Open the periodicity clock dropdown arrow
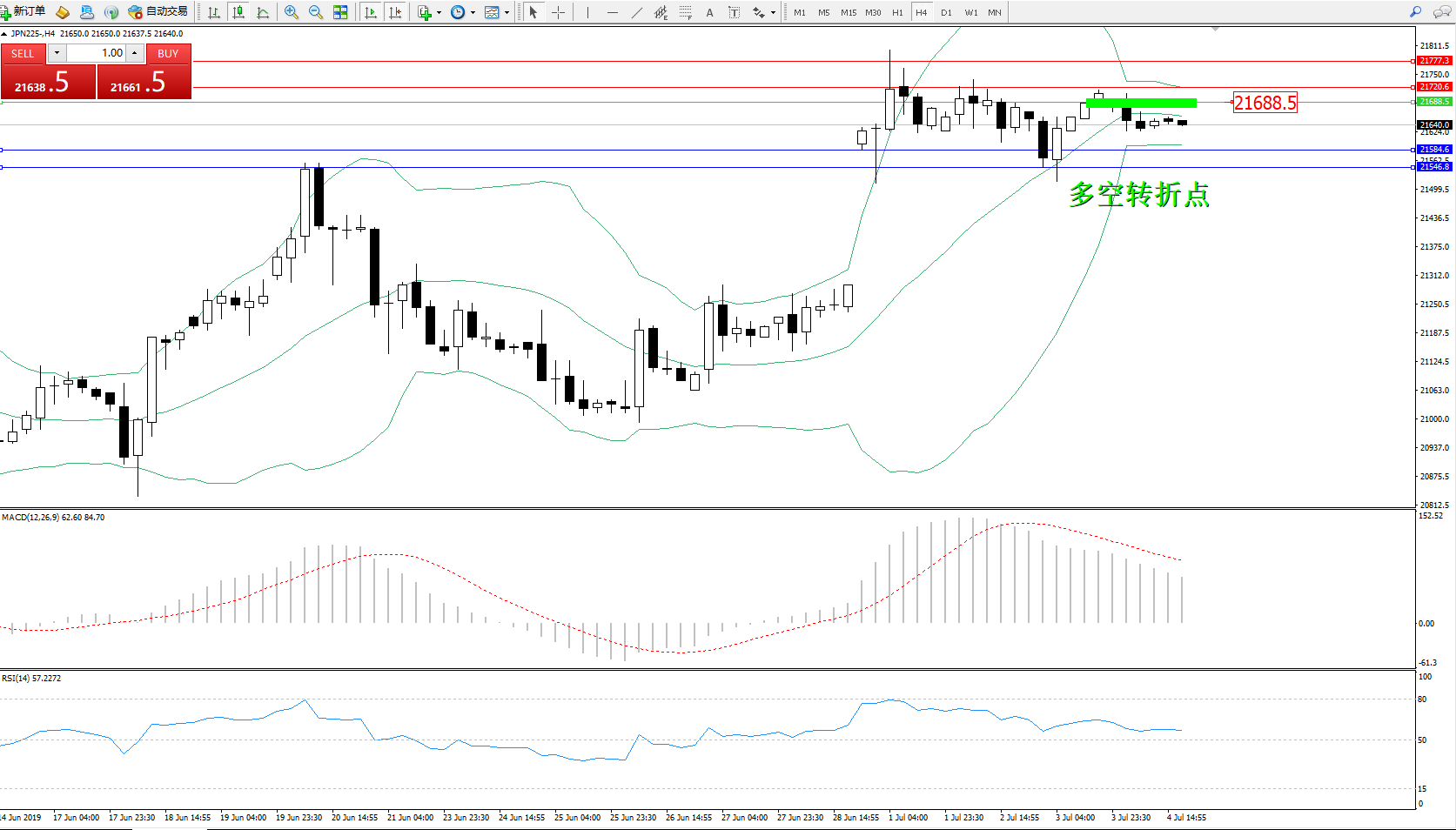 coord(473,13)
